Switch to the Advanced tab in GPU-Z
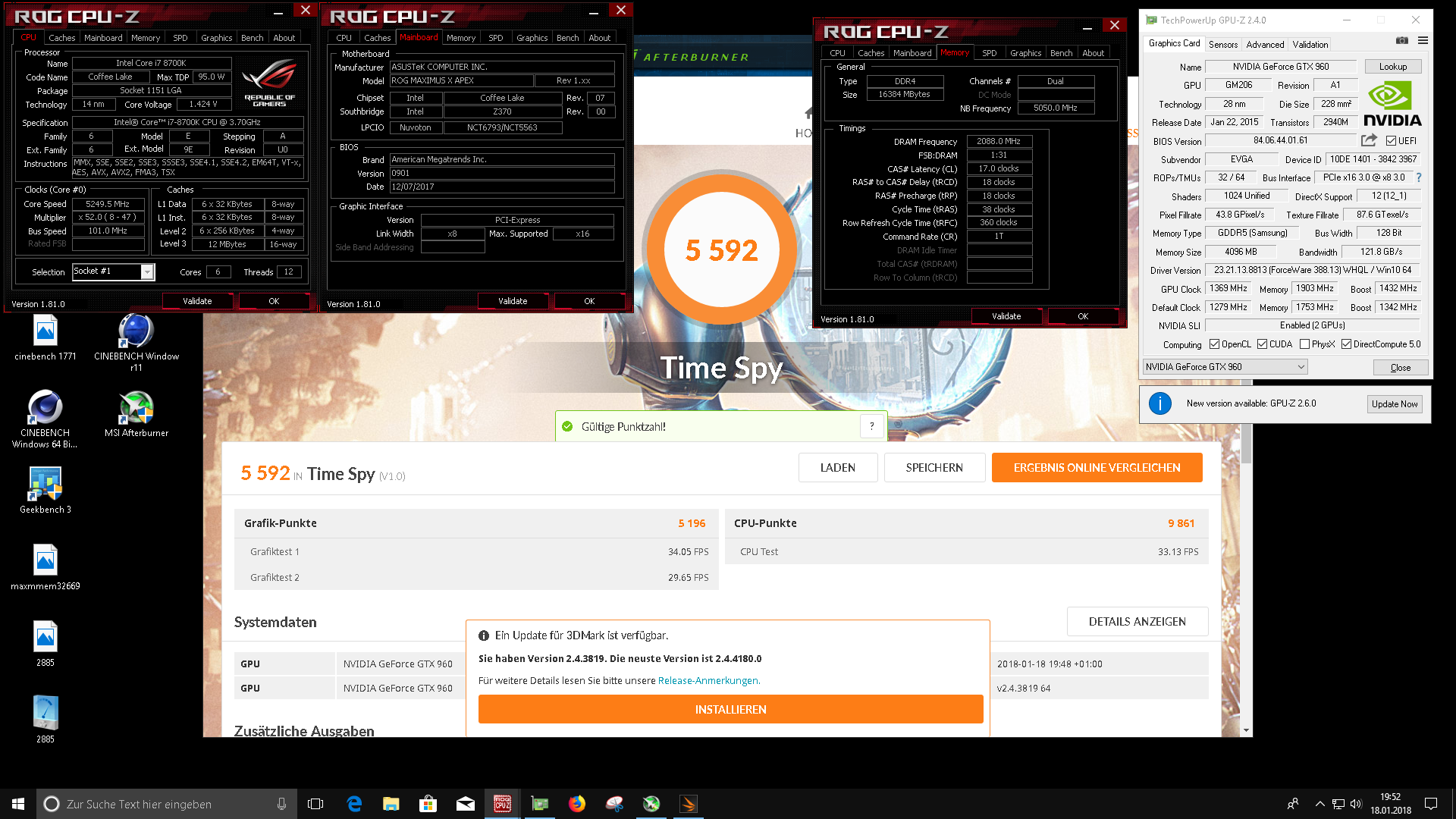Screen dimensions: 1456x819 pos(1265,45)
